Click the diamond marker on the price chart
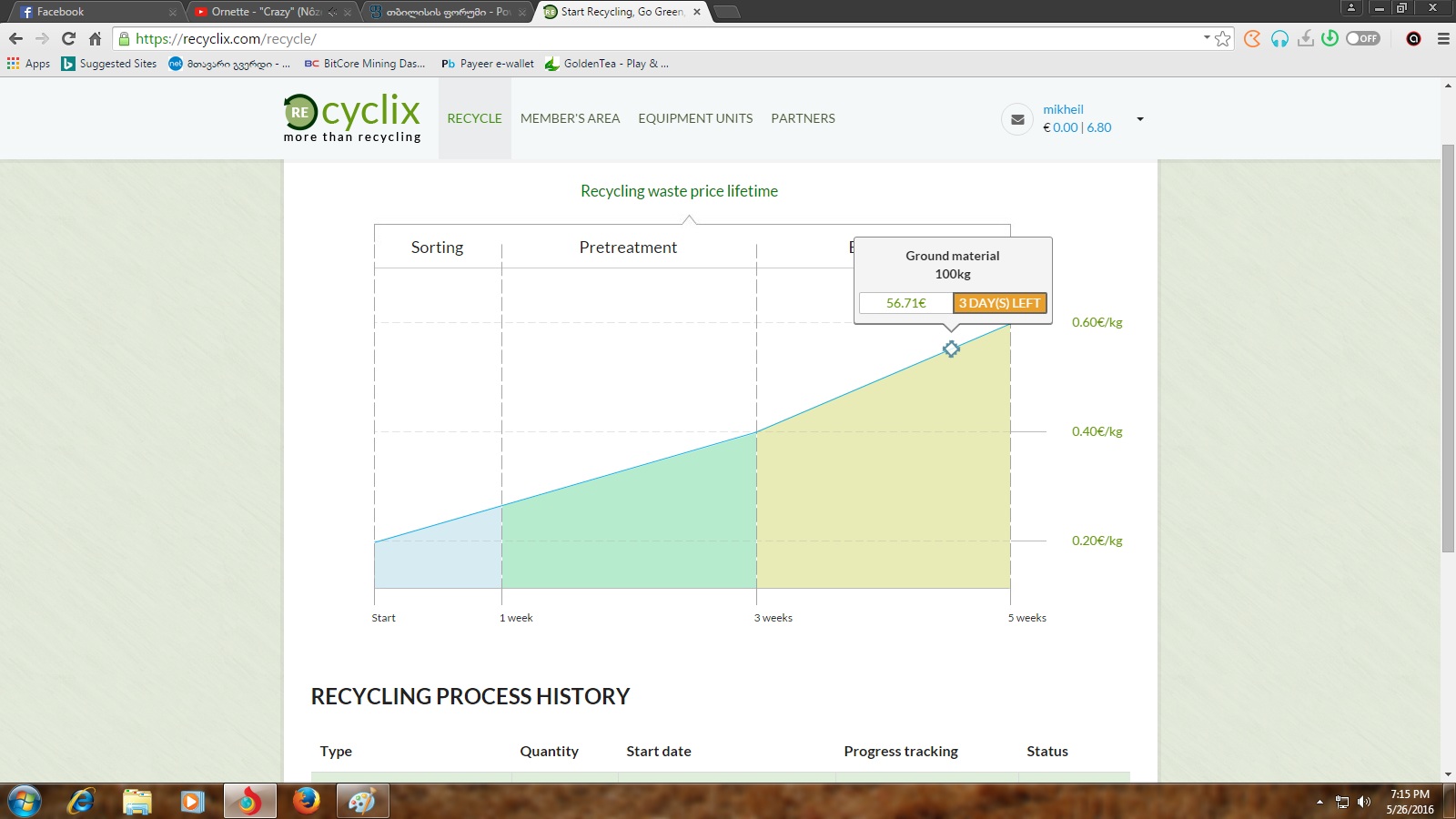Screen dimensions: 1456x819 [x=951, y=349]
